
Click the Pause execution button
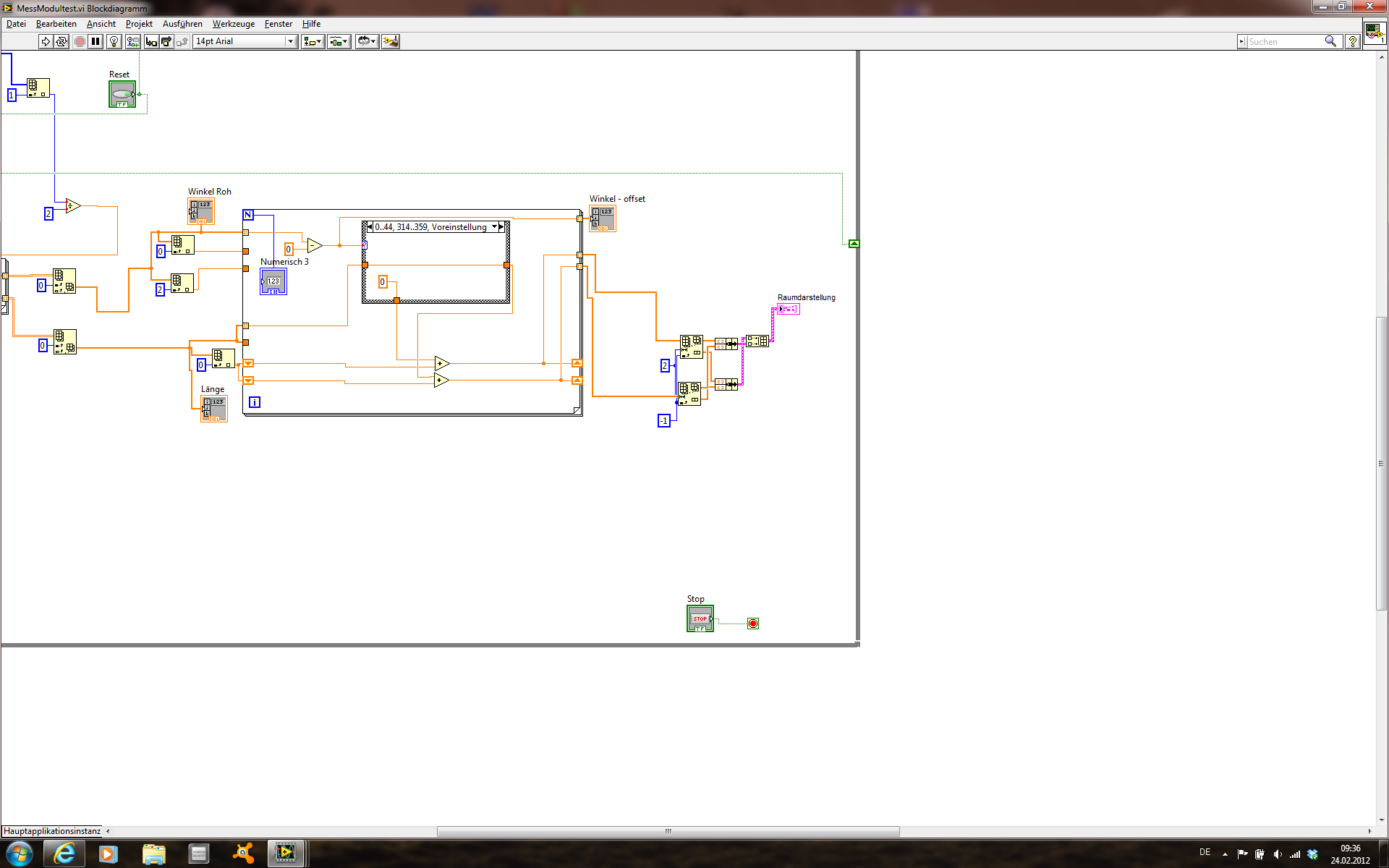pyautogui.click(x=95, y=42)
